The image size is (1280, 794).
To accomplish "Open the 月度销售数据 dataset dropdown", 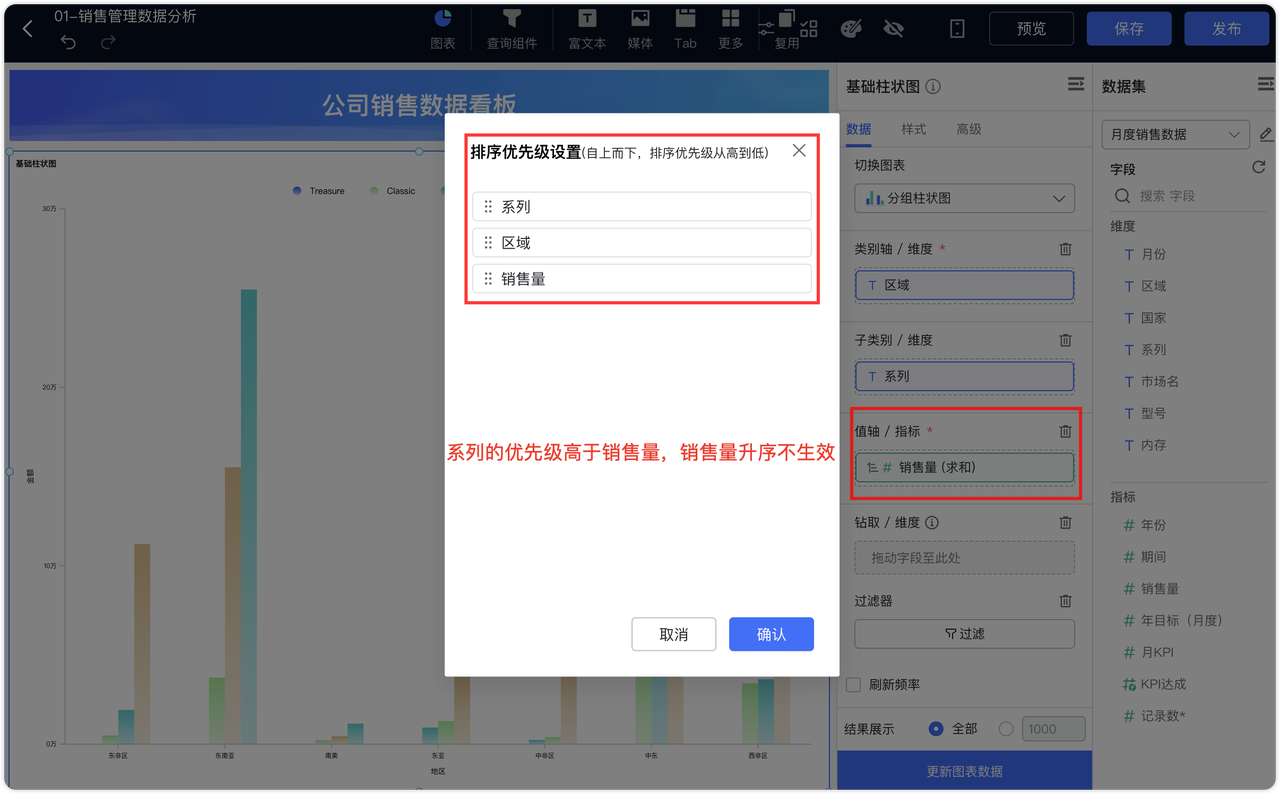I will click(1175, 134).
